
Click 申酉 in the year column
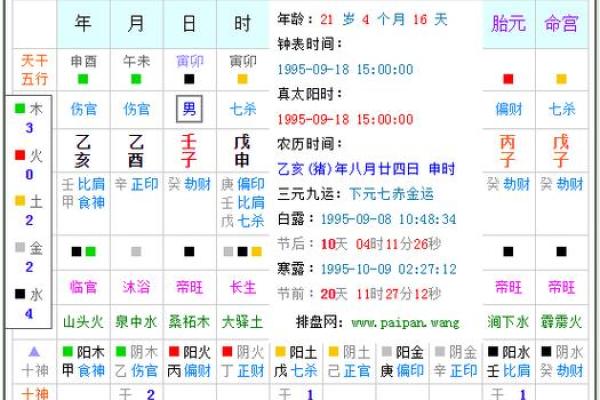(84, 61)
